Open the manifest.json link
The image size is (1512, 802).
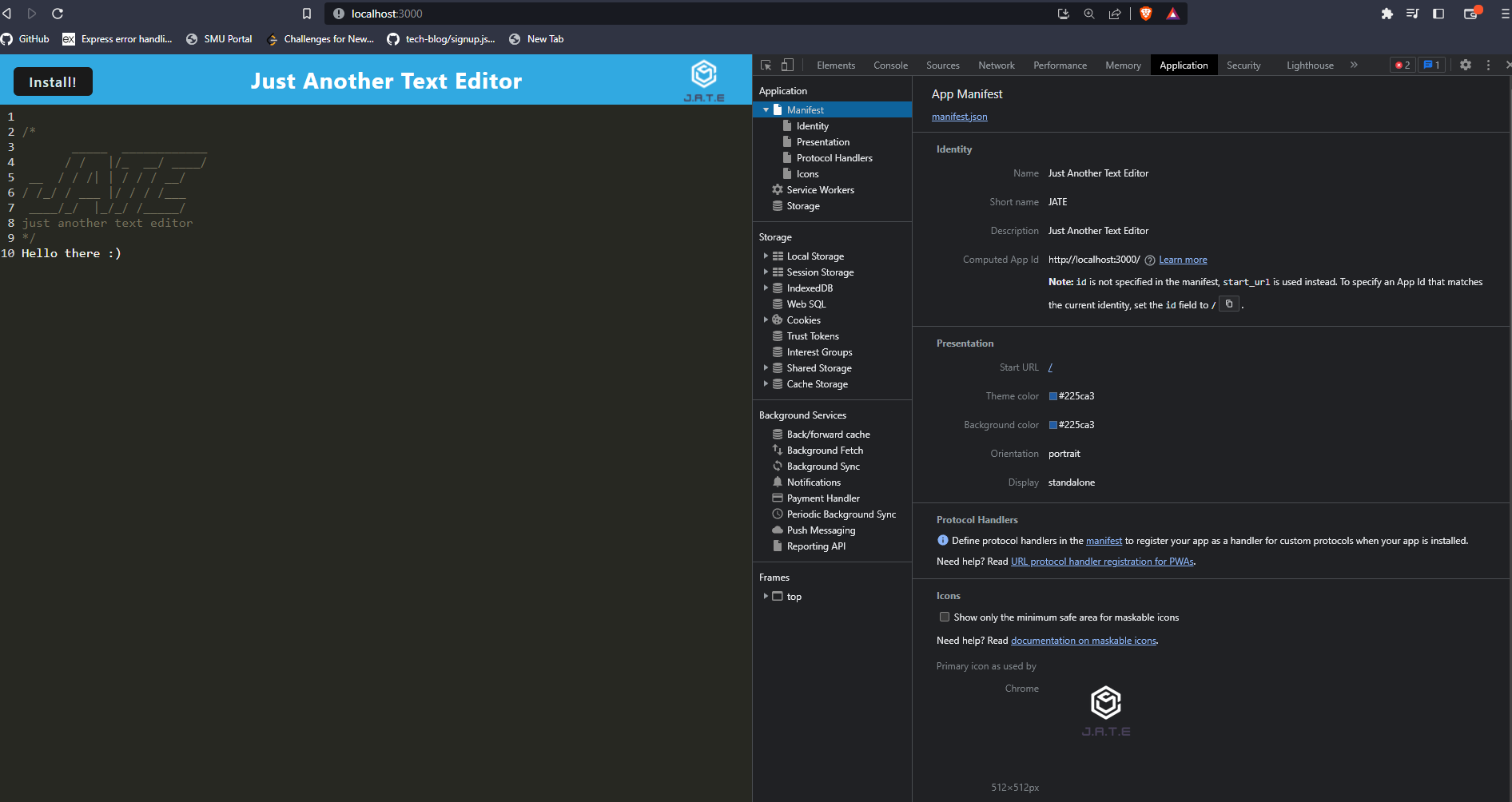(x=959, y=117)
